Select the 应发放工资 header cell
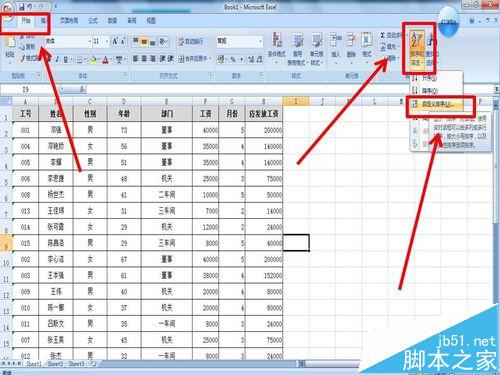This screenshot has width=500, height=375. pyautogui.click(x=264, y=114)
